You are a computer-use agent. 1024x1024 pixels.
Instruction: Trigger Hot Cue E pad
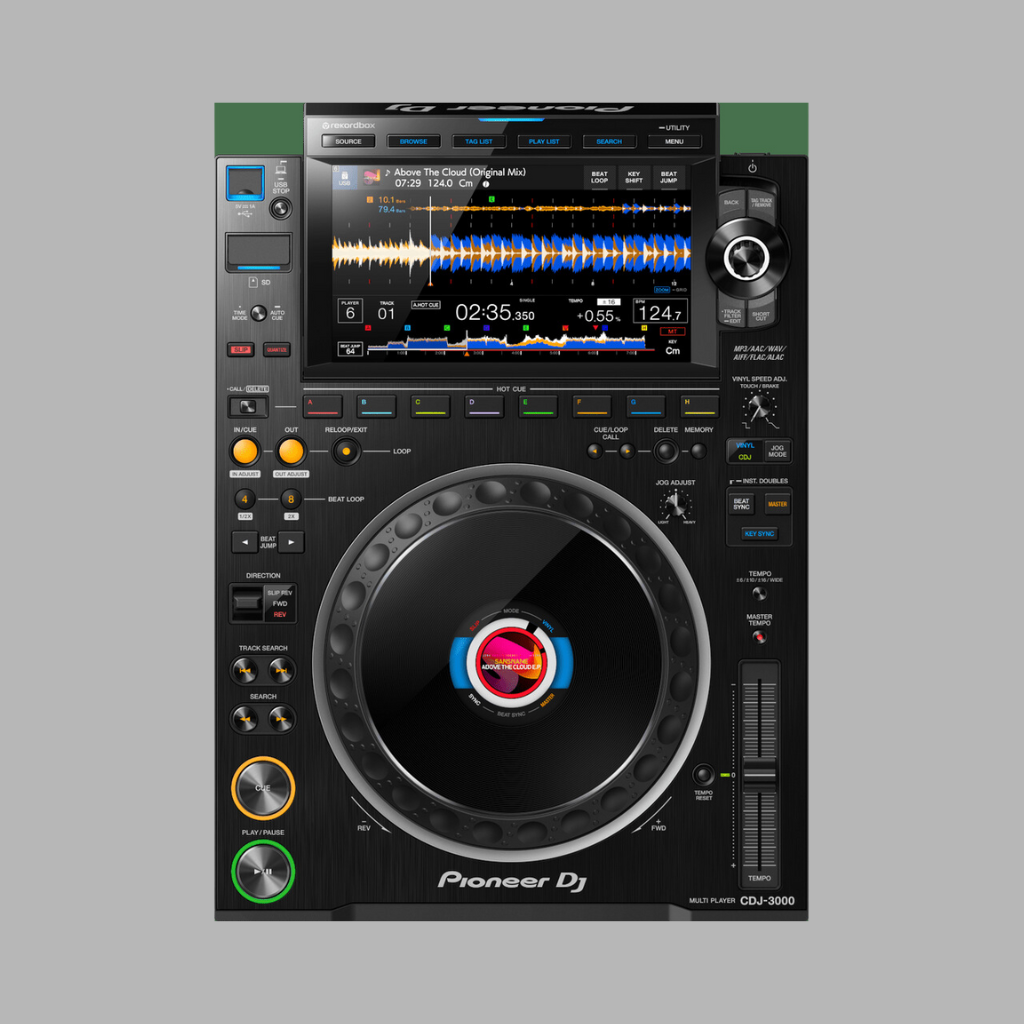538,406
